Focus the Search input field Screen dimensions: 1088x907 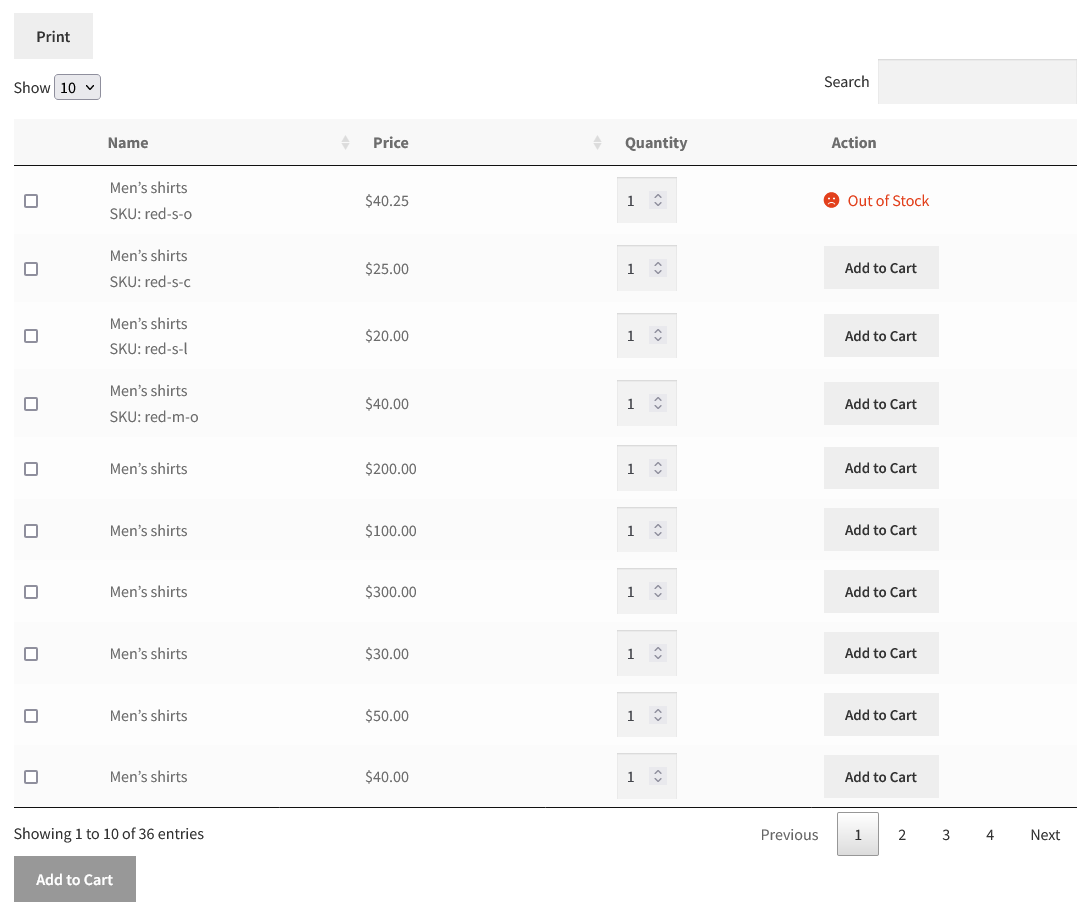tap(977, 82)
